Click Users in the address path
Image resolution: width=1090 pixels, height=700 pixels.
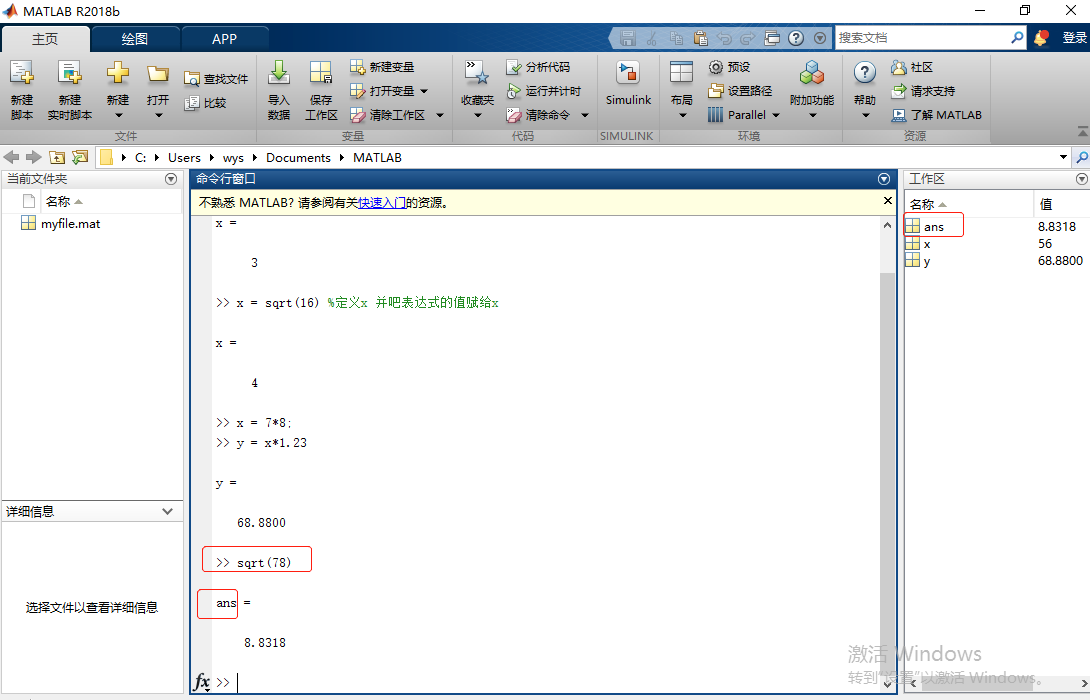click(184, 158)
